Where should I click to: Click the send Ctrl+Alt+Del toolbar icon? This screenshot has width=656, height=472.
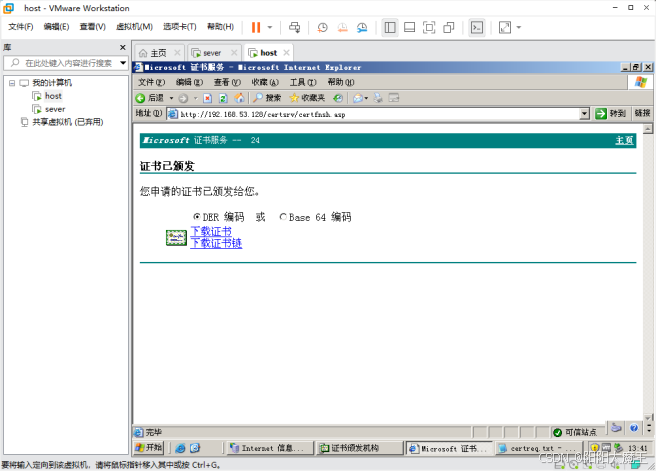[295, 28]
